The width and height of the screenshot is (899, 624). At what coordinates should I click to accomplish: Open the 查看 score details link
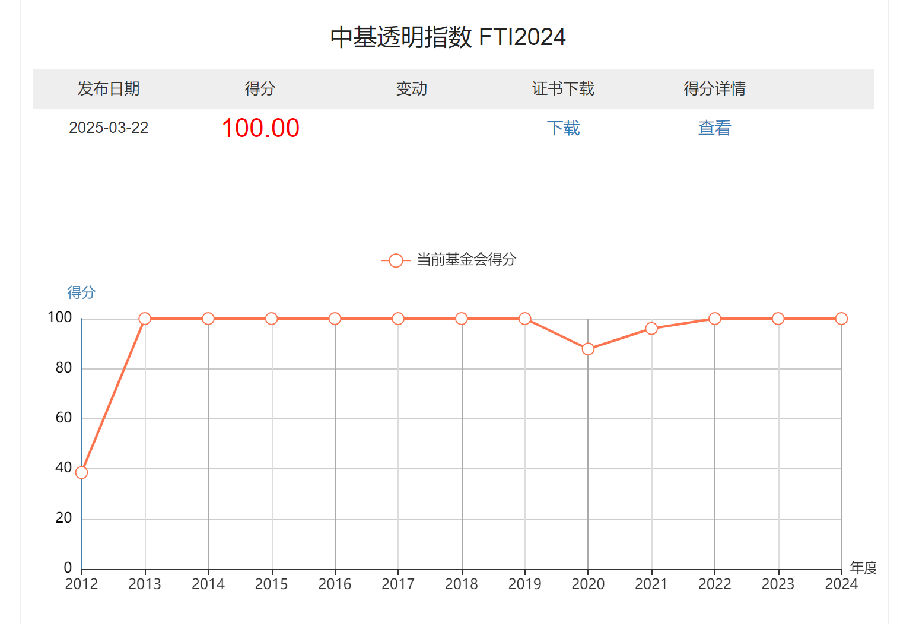[714, 128]
